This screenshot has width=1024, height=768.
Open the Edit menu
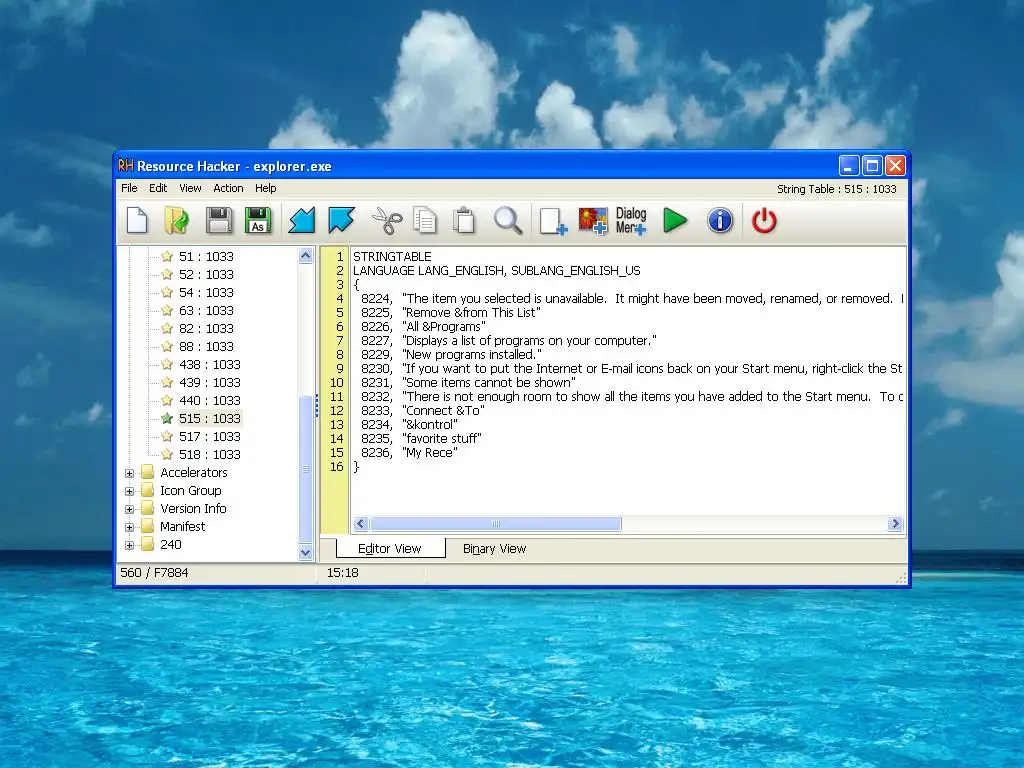(158, 188)
